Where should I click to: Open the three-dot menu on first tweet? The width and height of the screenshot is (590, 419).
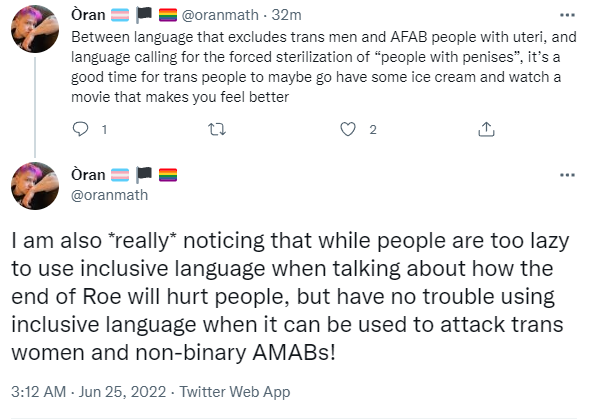pos(567,15)
